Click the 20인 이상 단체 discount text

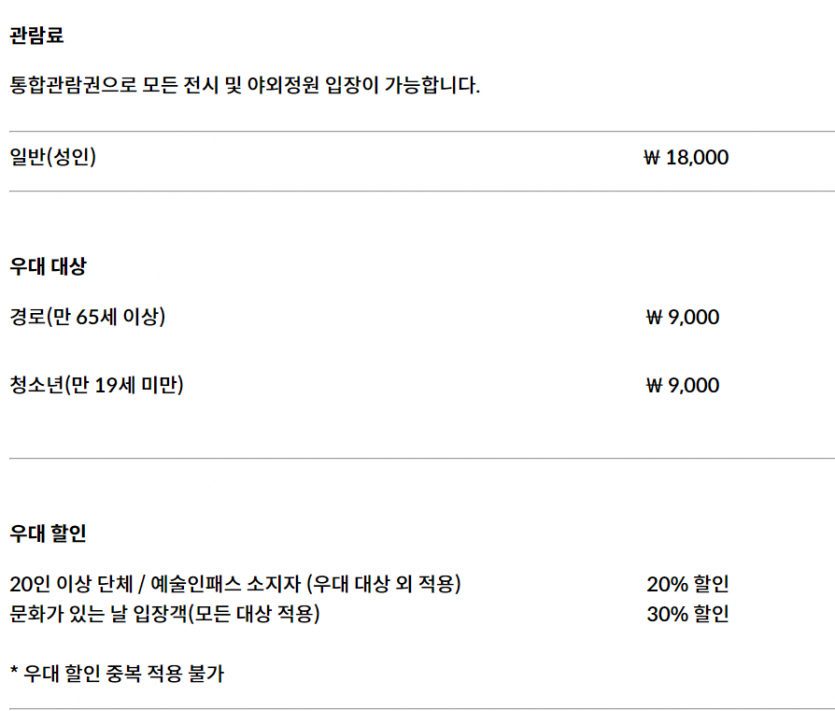click(71, 584)
